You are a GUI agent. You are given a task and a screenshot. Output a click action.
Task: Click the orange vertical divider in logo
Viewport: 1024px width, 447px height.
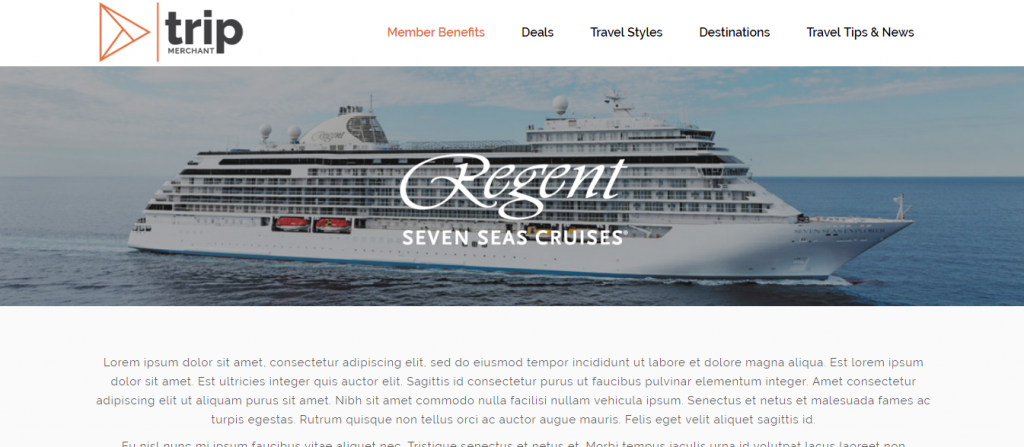click(x=157, y=32)
